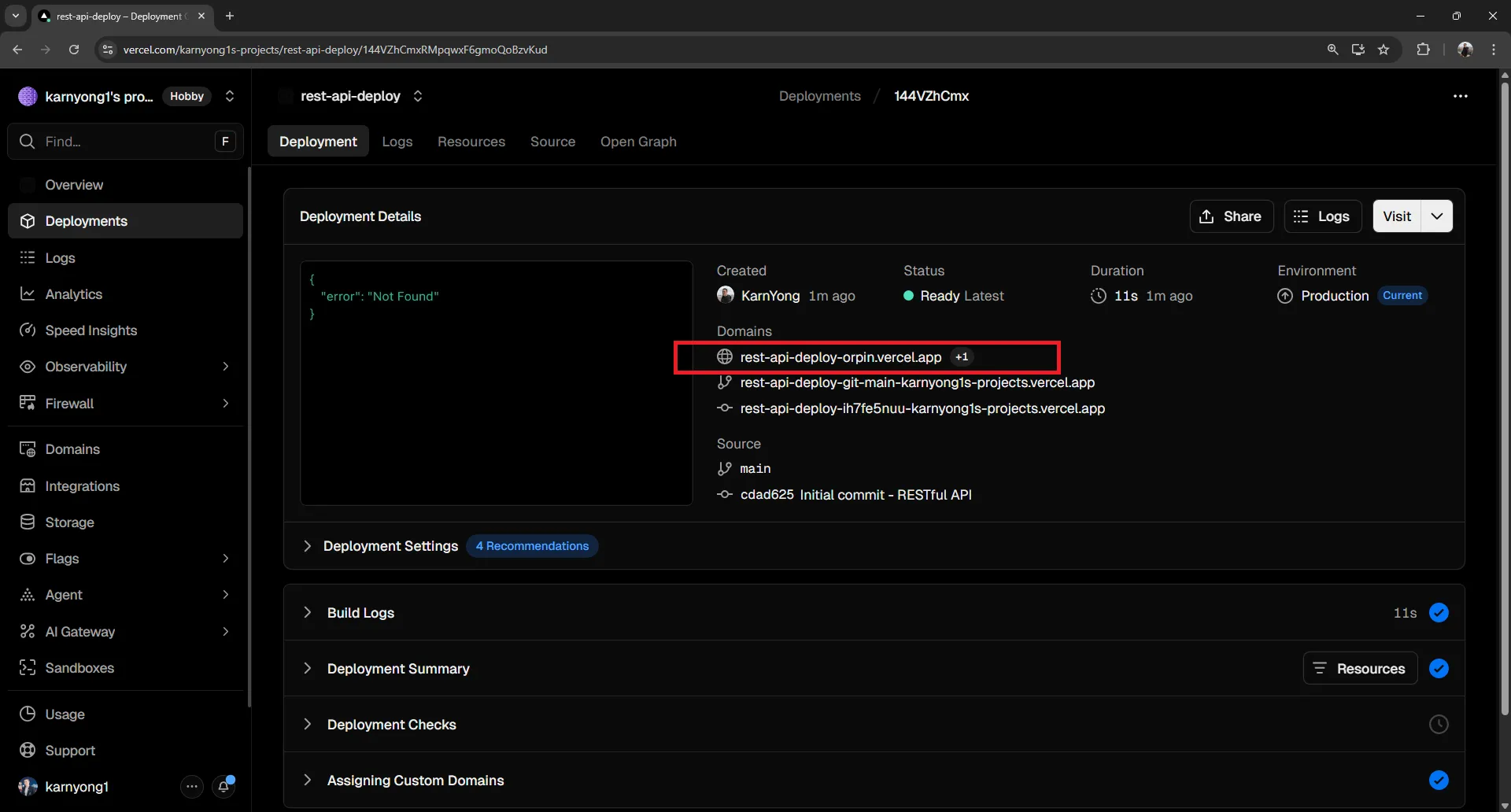
Task: Click the notifications bell icon
Action: [224, 786]
